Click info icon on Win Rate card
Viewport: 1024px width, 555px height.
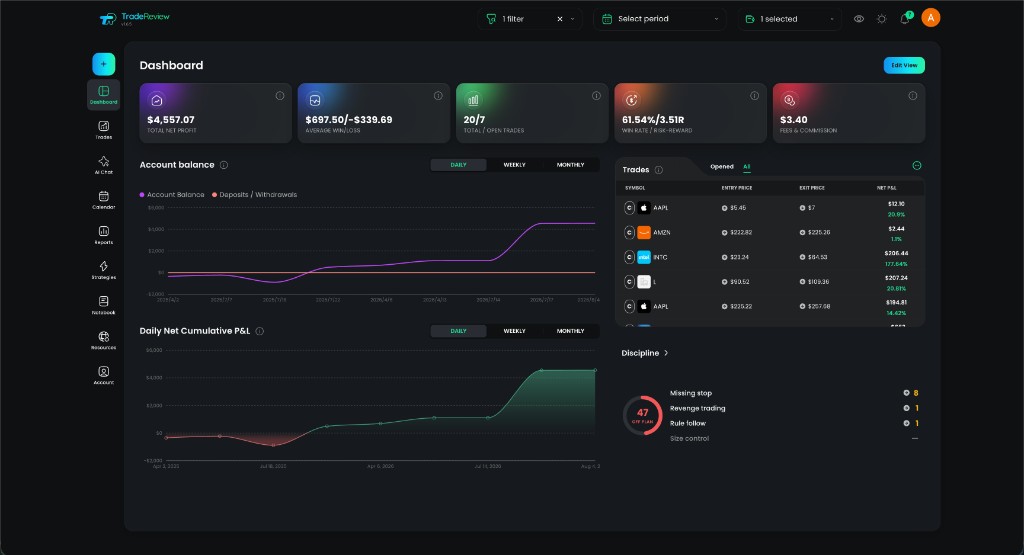pyautogui.click(x=754, y=95)
